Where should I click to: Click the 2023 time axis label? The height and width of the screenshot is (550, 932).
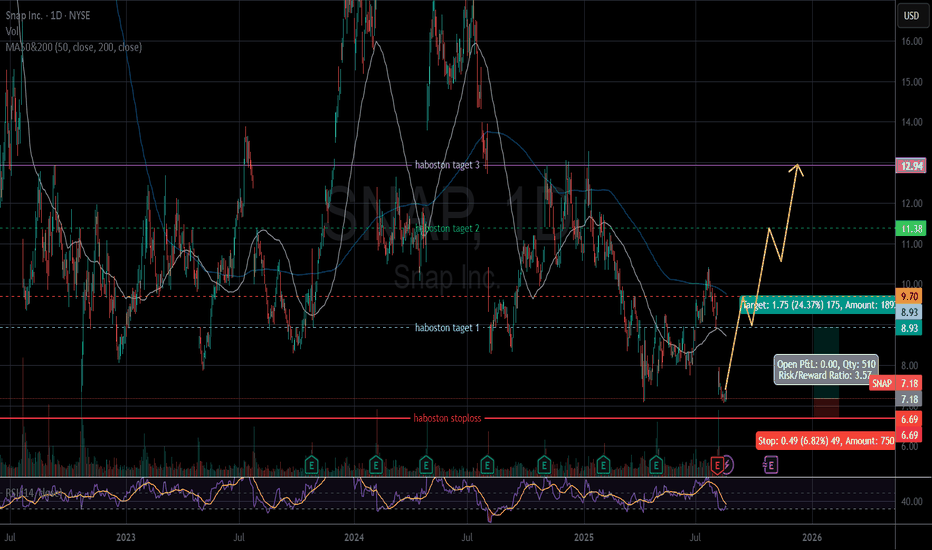pos(125,538)
